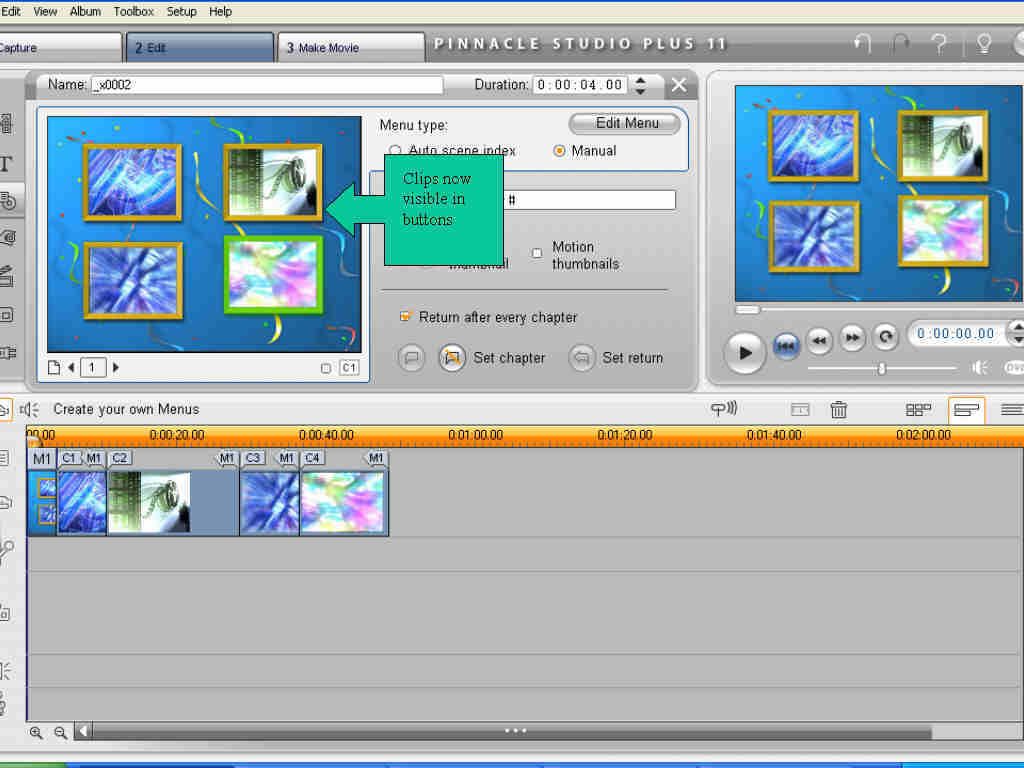Select green-framed button in menu editor preview
The width and height of the screenshot is (1024, 768).
273,276
